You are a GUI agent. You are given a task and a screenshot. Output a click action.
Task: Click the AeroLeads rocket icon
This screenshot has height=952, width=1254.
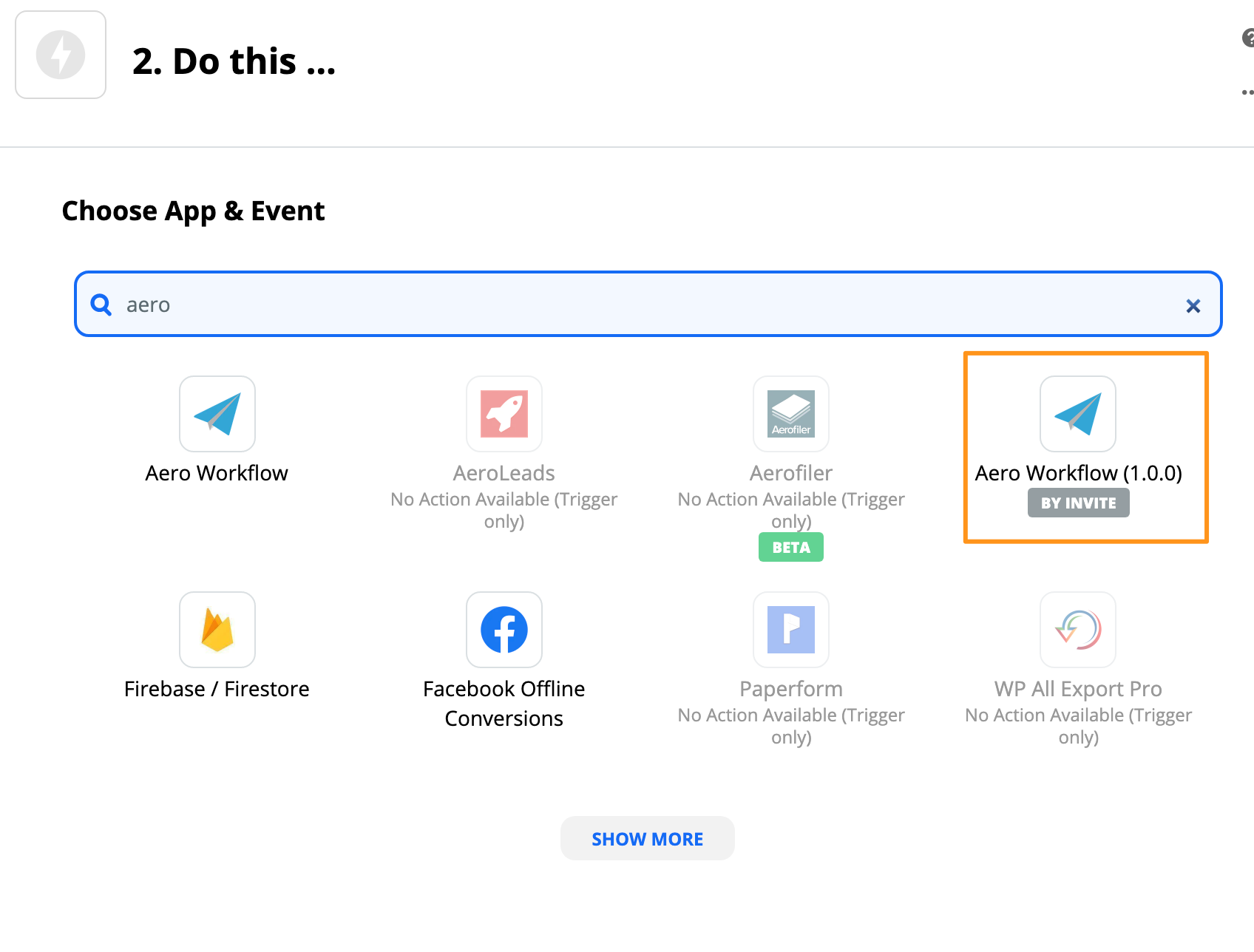click(x=504, y=414)
